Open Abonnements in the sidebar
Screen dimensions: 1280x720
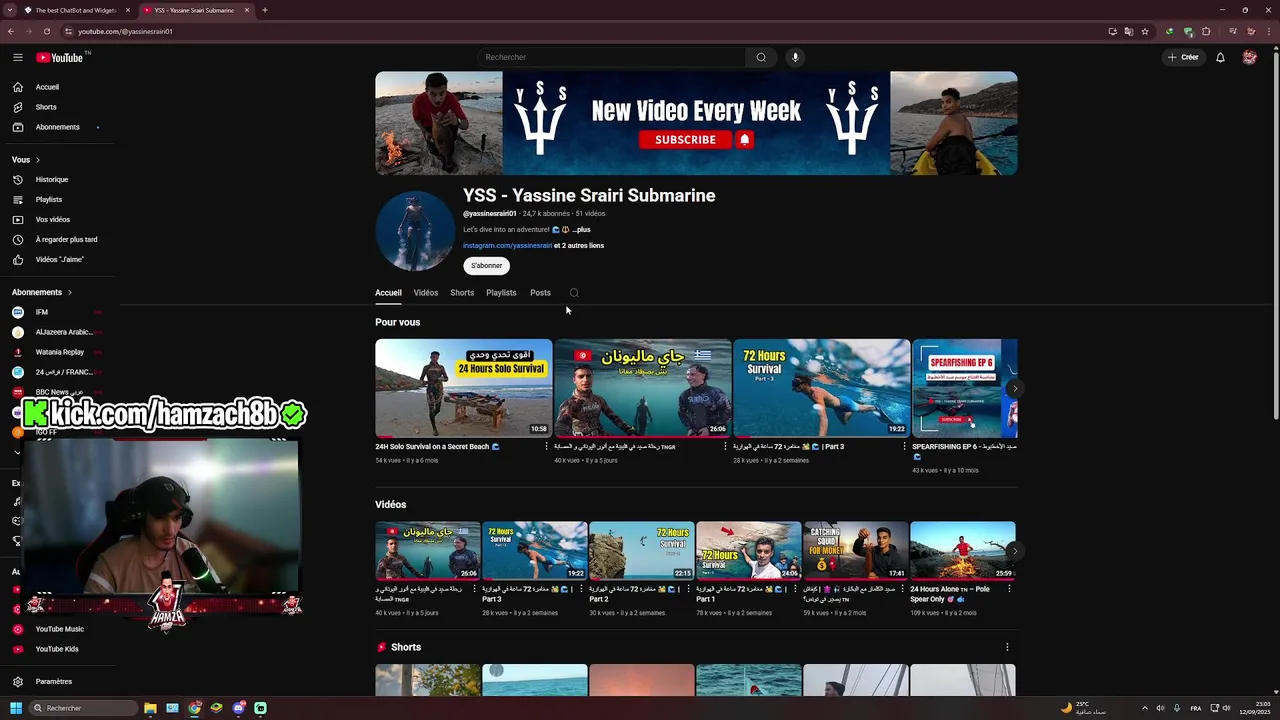point(57,127)
